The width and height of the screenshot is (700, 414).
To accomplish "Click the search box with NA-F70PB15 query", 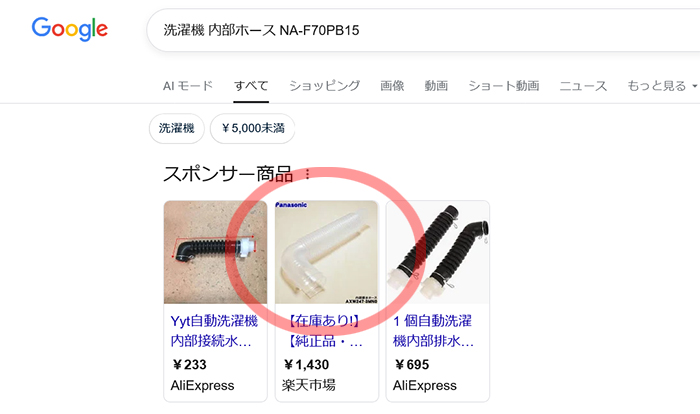I will (423, 30).
